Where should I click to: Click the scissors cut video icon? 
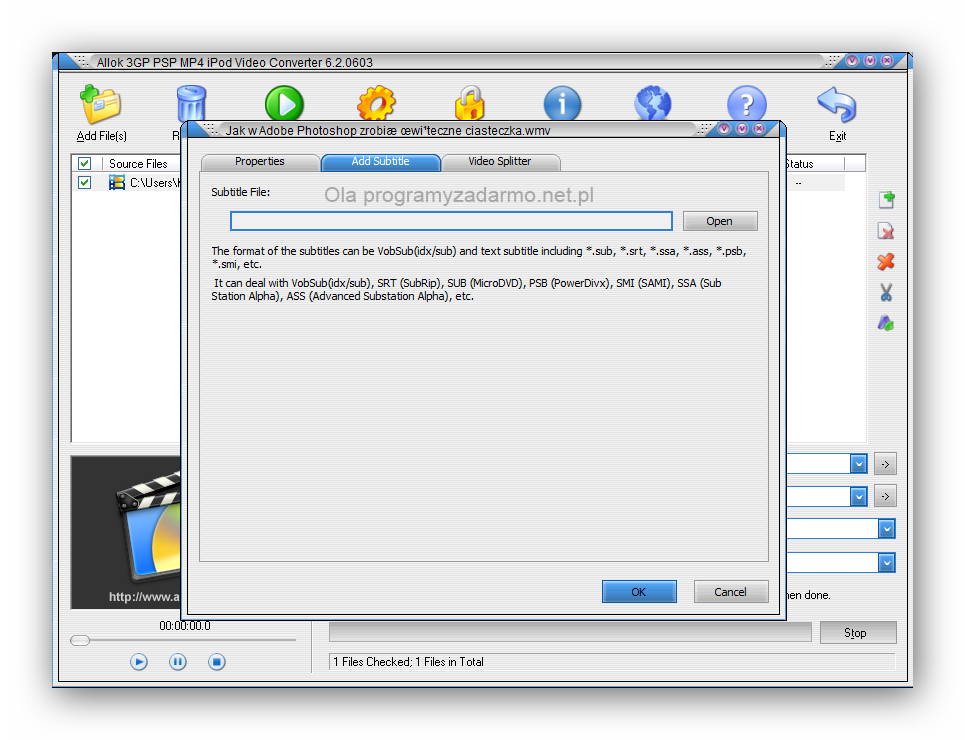(x=886, y=292)
